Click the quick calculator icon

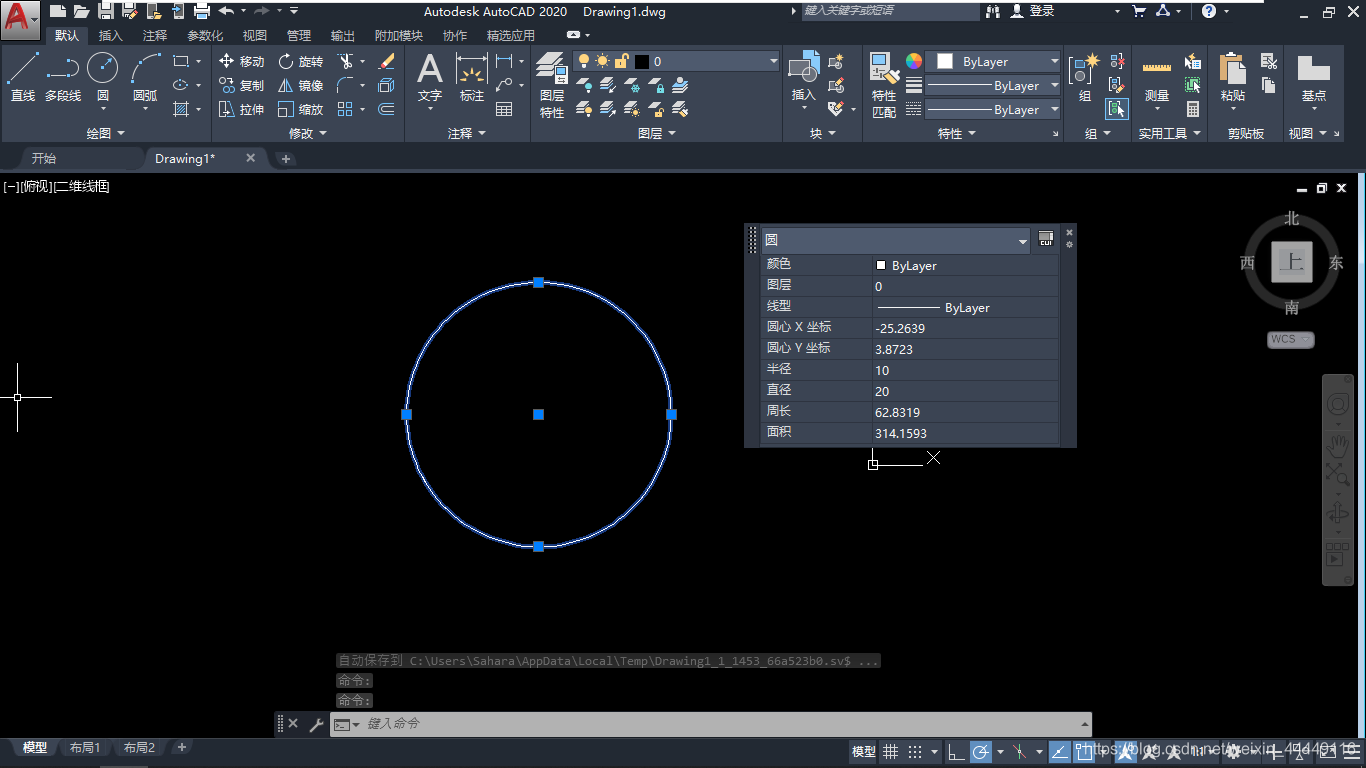click(1193, 109)
